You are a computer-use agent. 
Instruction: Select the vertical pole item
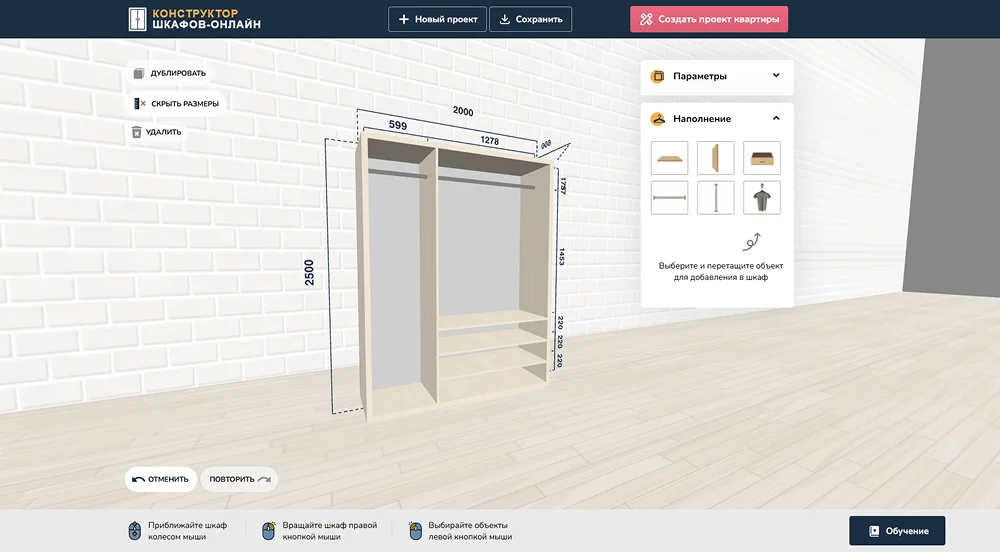pos(715,198)
